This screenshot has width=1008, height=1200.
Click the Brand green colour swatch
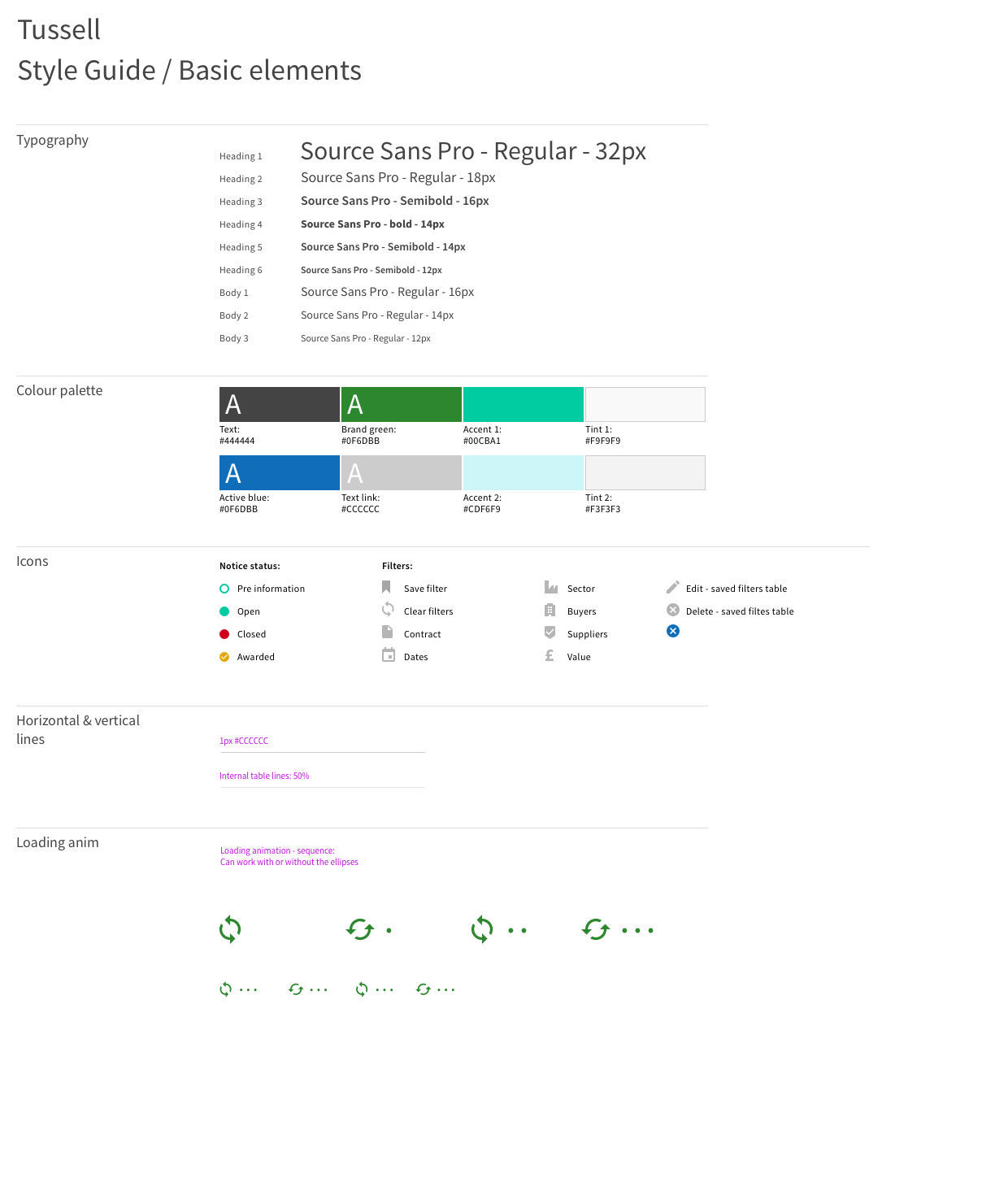tap(401, 404)
